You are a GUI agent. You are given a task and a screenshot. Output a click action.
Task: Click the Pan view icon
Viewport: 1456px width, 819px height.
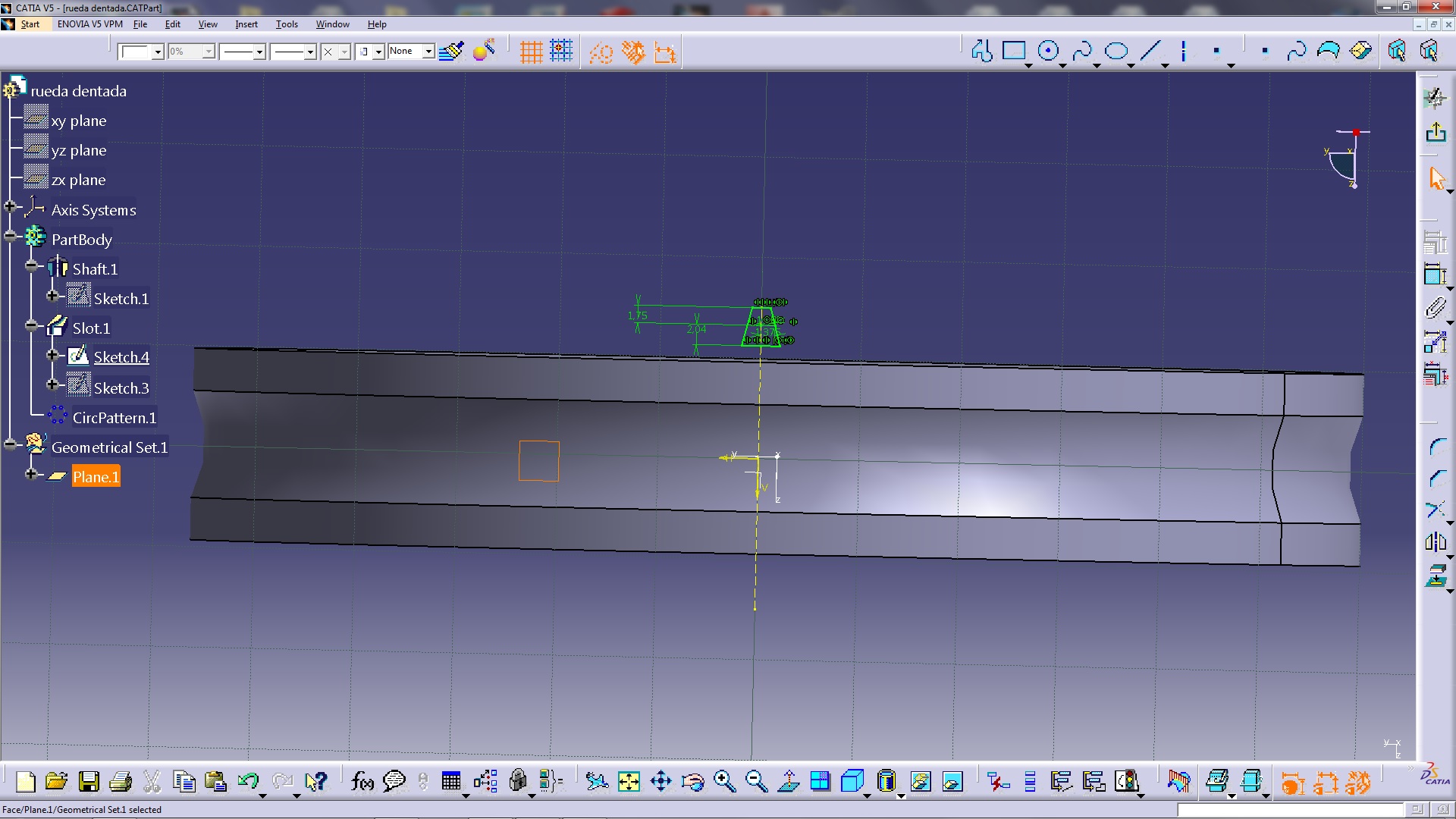tap(661, 781)
